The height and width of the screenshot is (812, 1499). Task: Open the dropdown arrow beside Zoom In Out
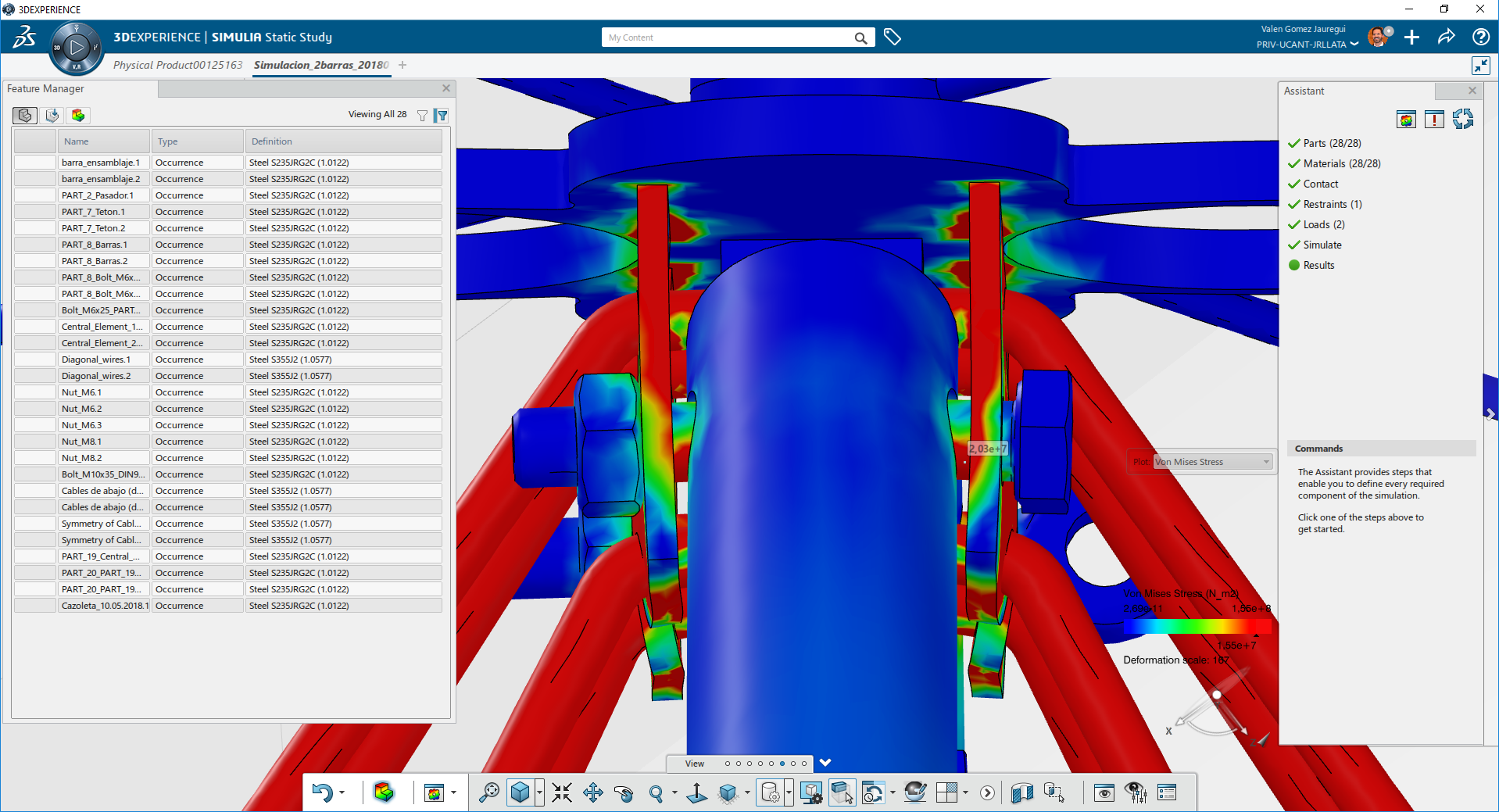674,793
